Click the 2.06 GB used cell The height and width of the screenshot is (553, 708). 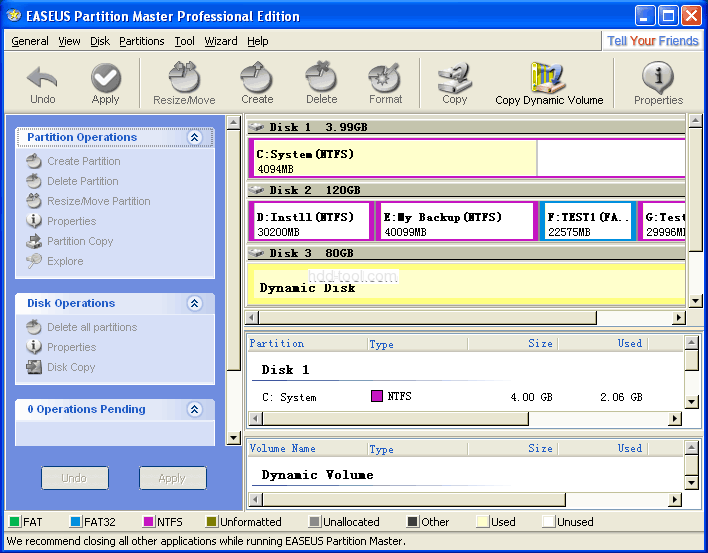coord(621,397)
